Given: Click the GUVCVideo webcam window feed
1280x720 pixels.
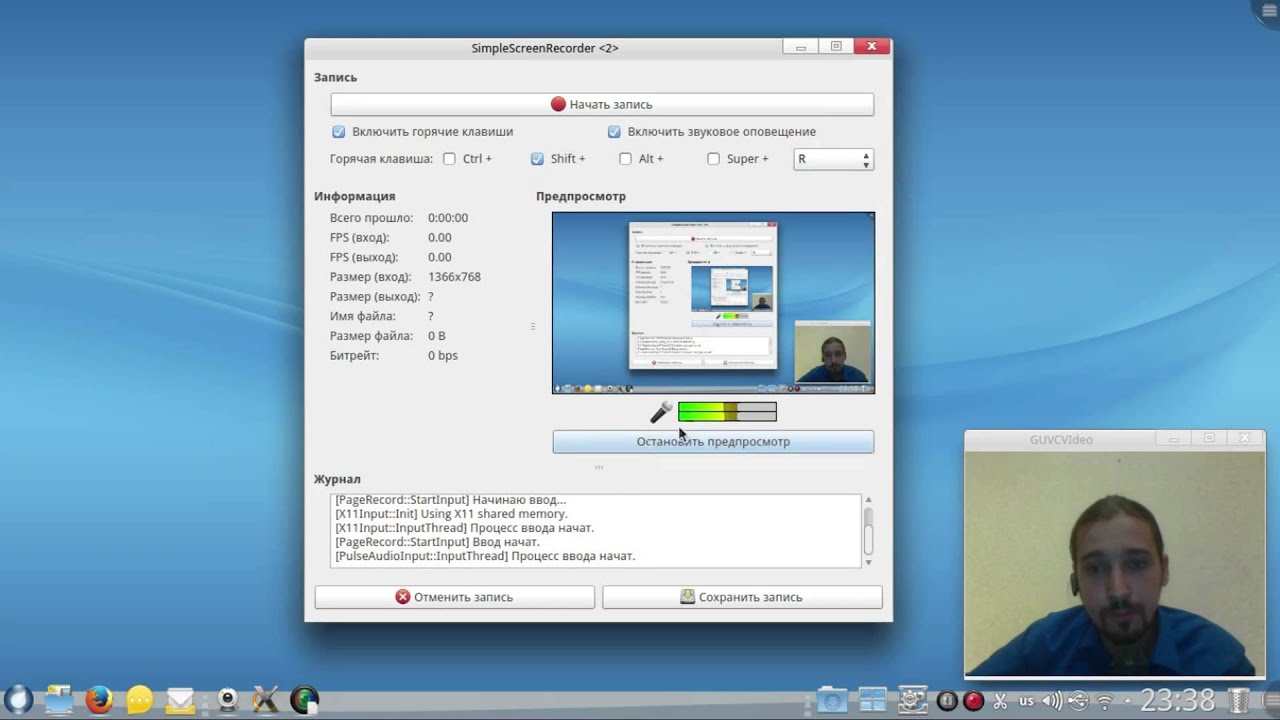Looking at the screenshot, I should click(x=1115, y=564).
